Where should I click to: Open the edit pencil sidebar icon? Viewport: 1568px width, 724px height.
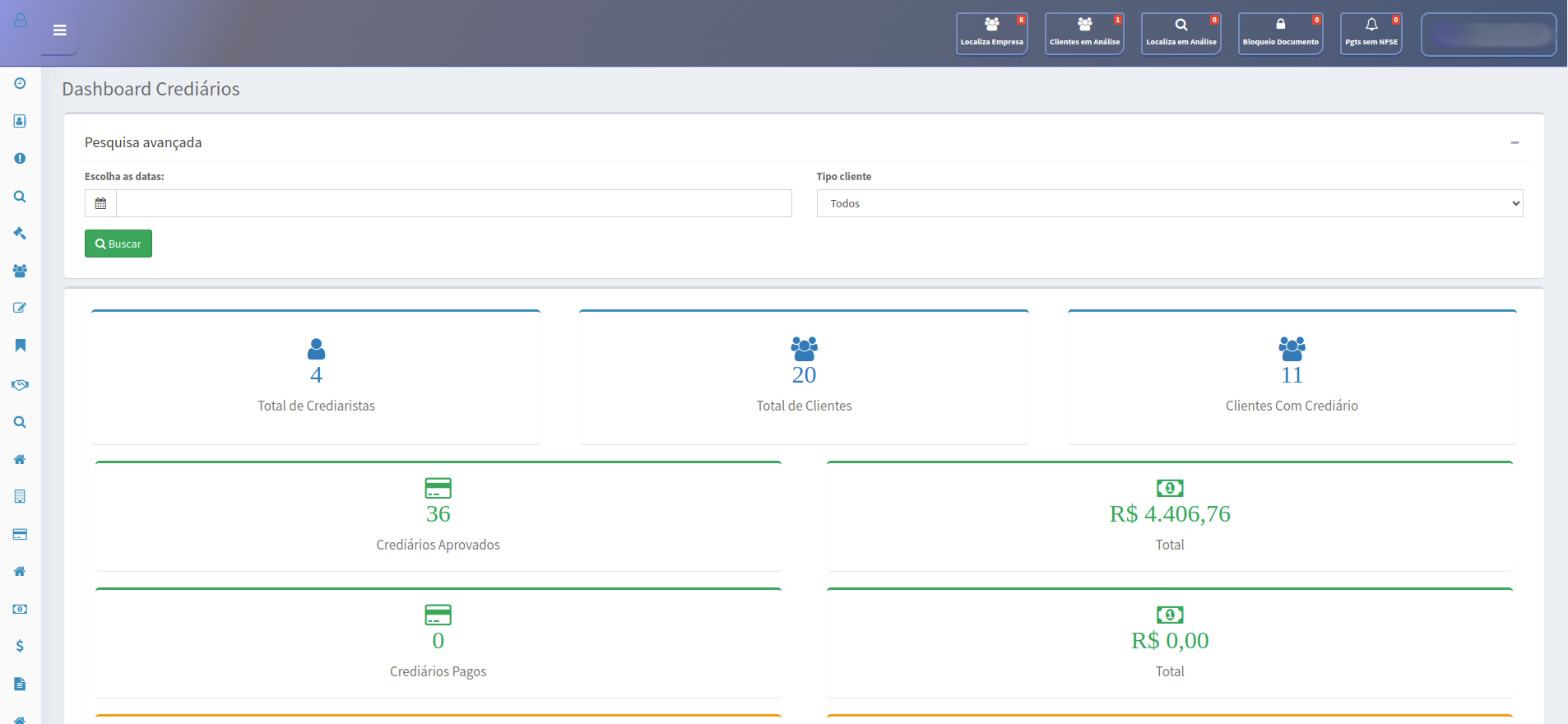[x=20, y=308]
